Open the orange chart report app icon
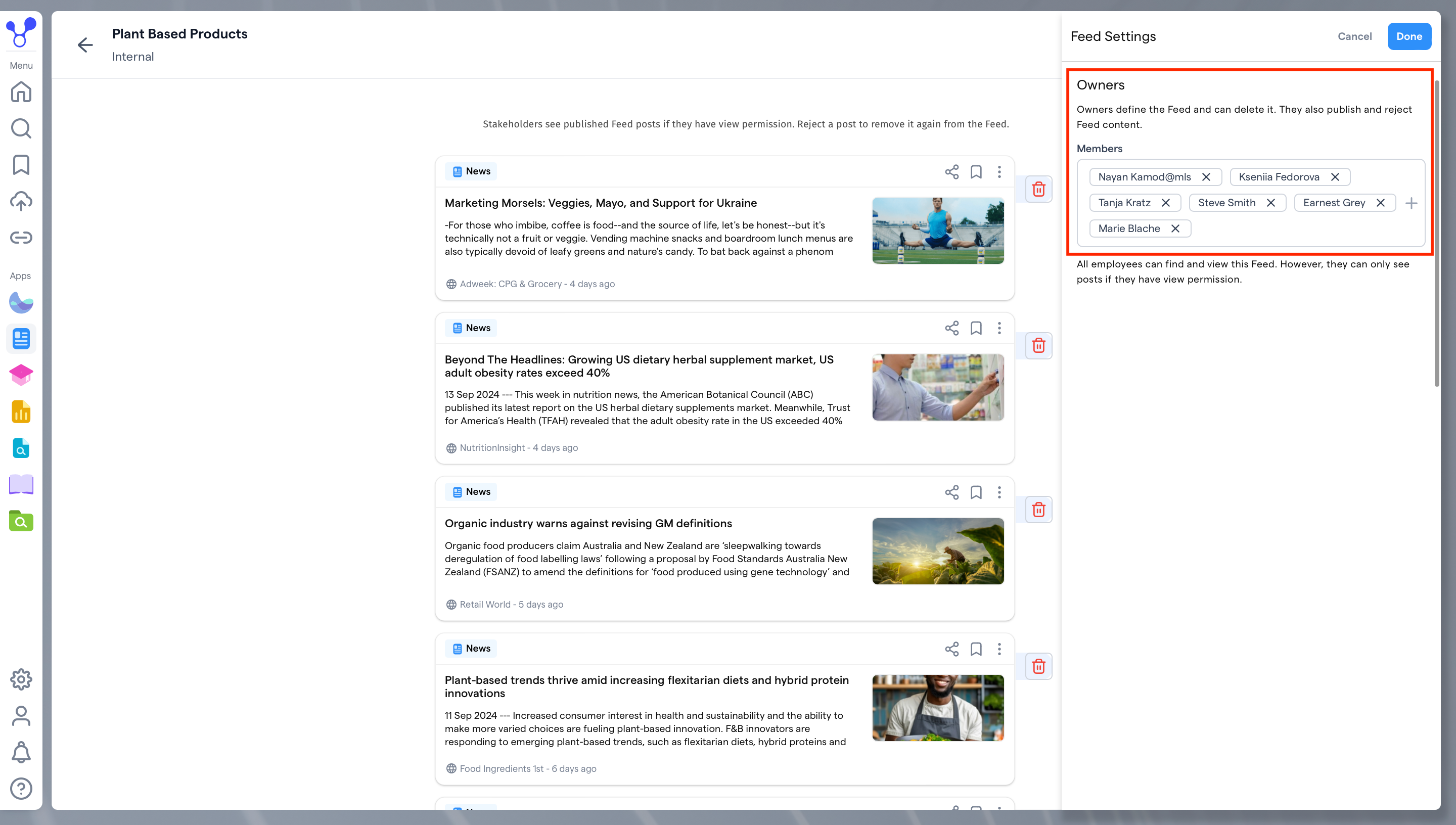The image size is (1456, 825). 21,412
